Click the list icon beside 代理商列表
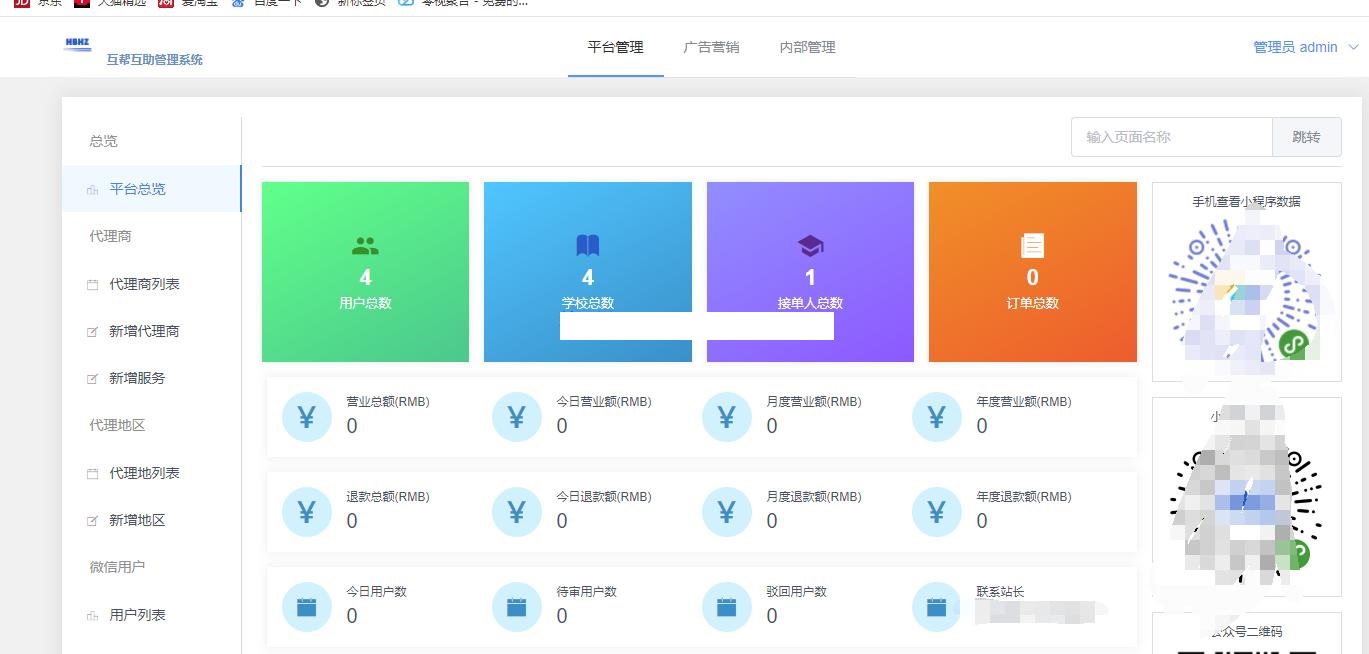This screenshot has width=1369, height=654. point(91,284)
